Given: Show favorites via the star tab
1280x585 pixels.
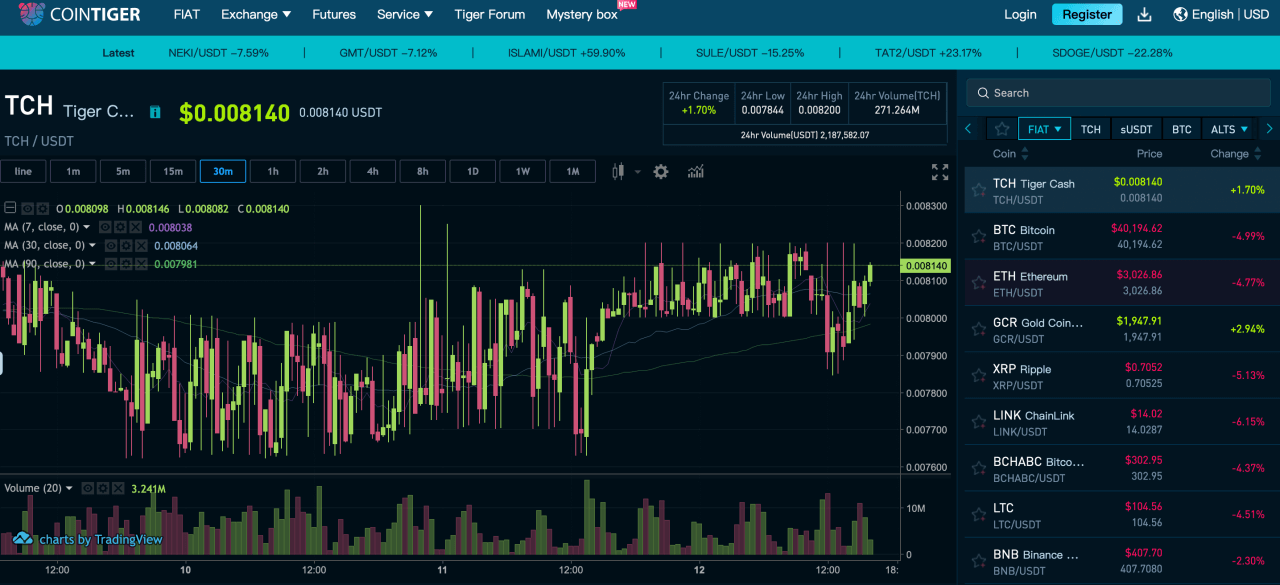Looking at the screenshot, I should pos(1001,129).
